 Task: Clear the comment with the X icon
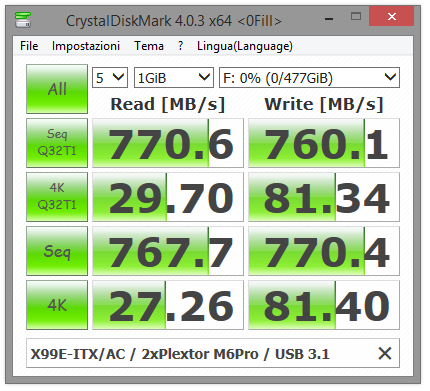tap(385, 353)
